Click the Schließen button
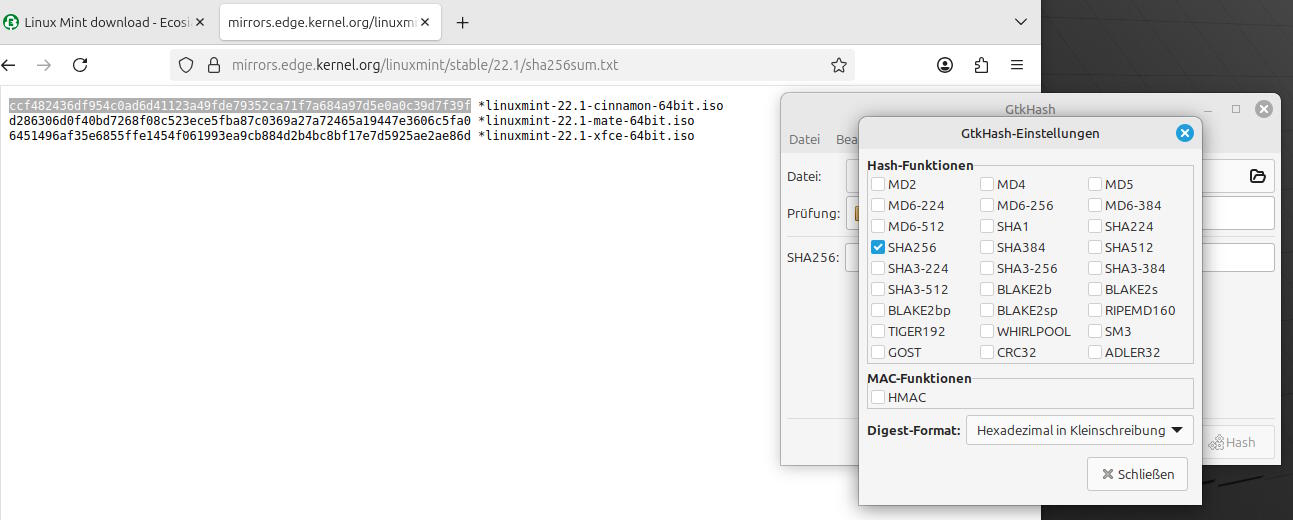 click(x=1137, y=474)
